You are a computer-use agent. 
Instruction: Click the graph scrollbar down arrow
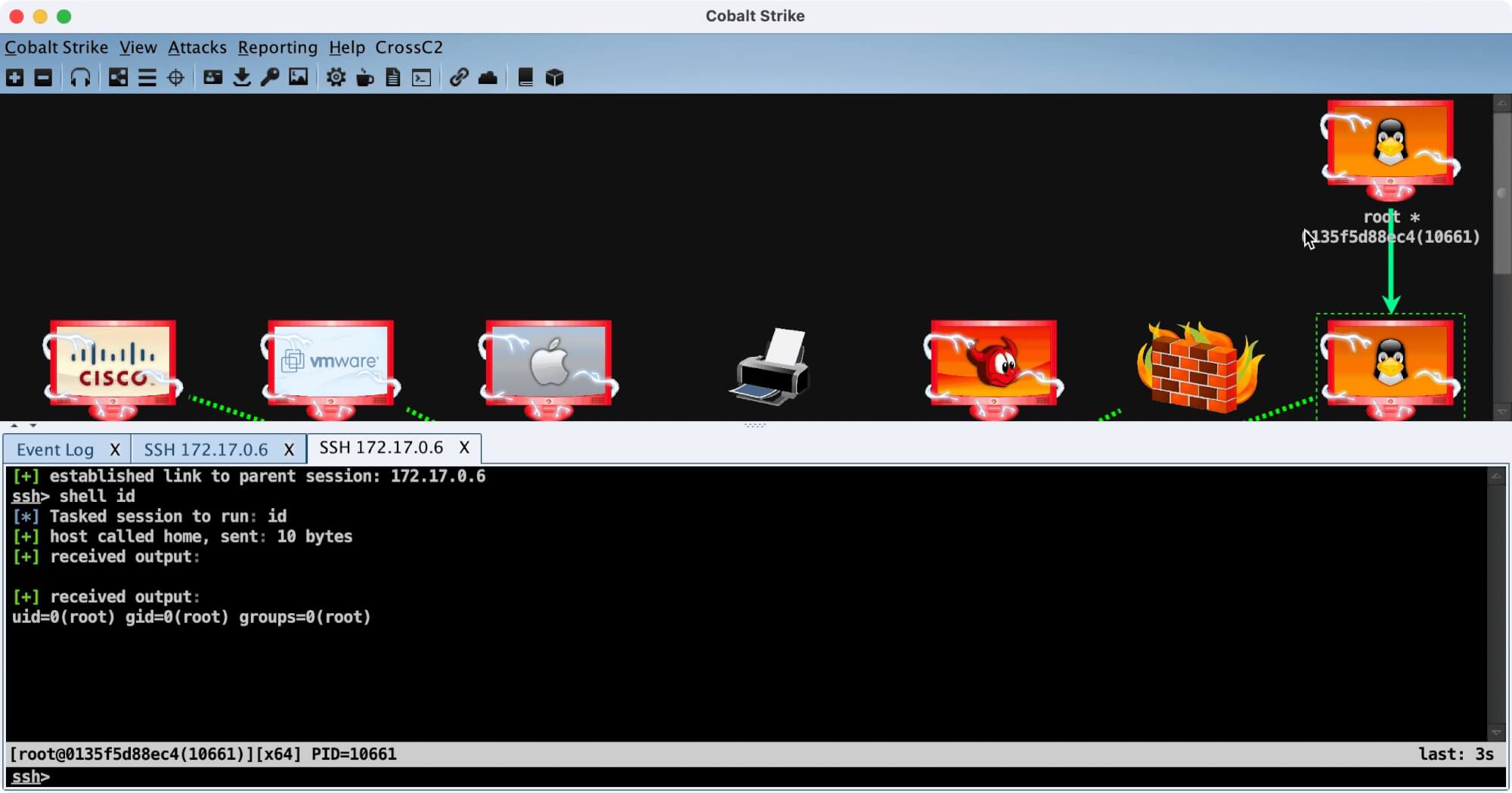1502,412
